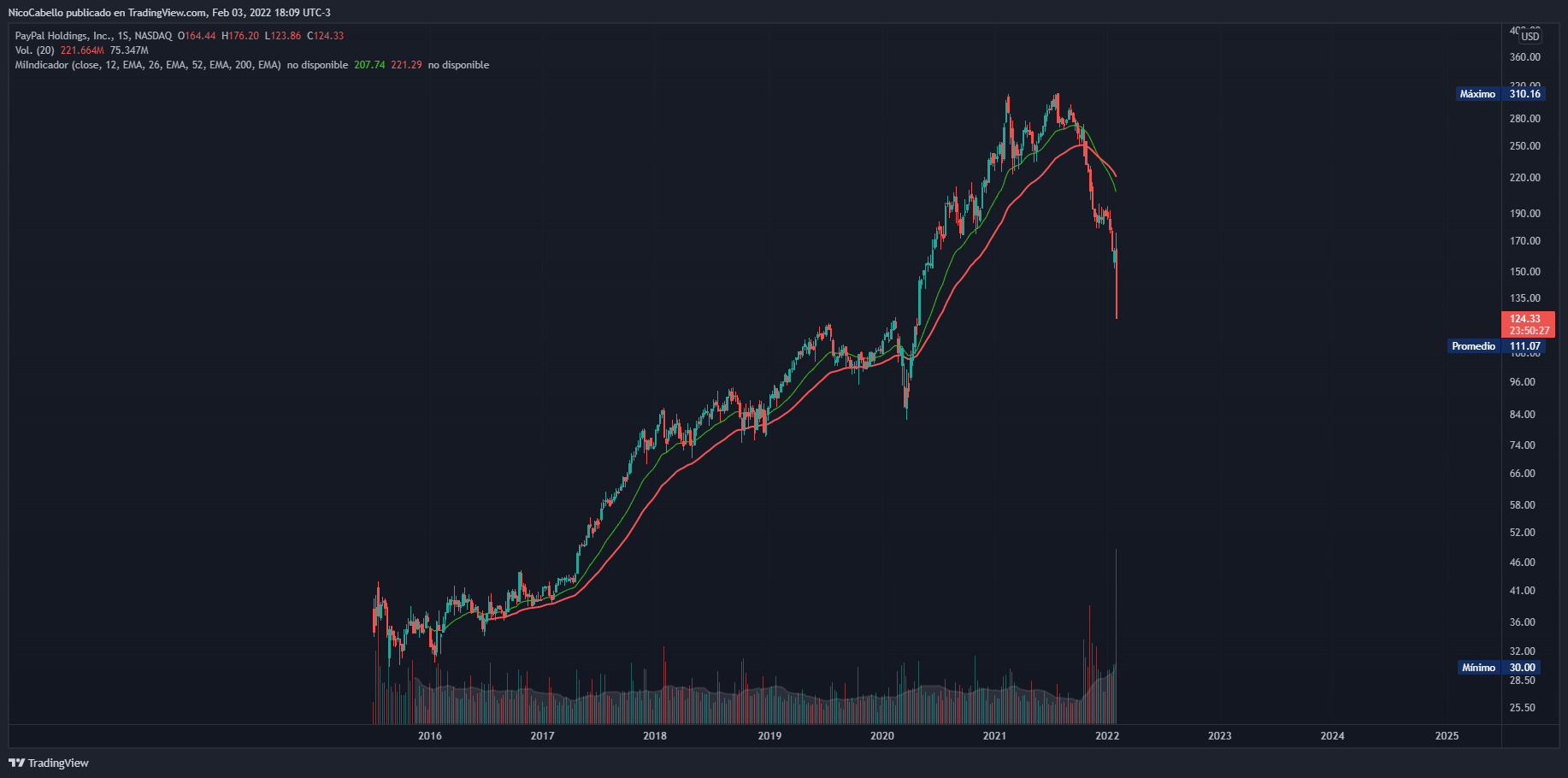Click the current price tag 124.33
1568x778 pixels.
pos(1525,319)
